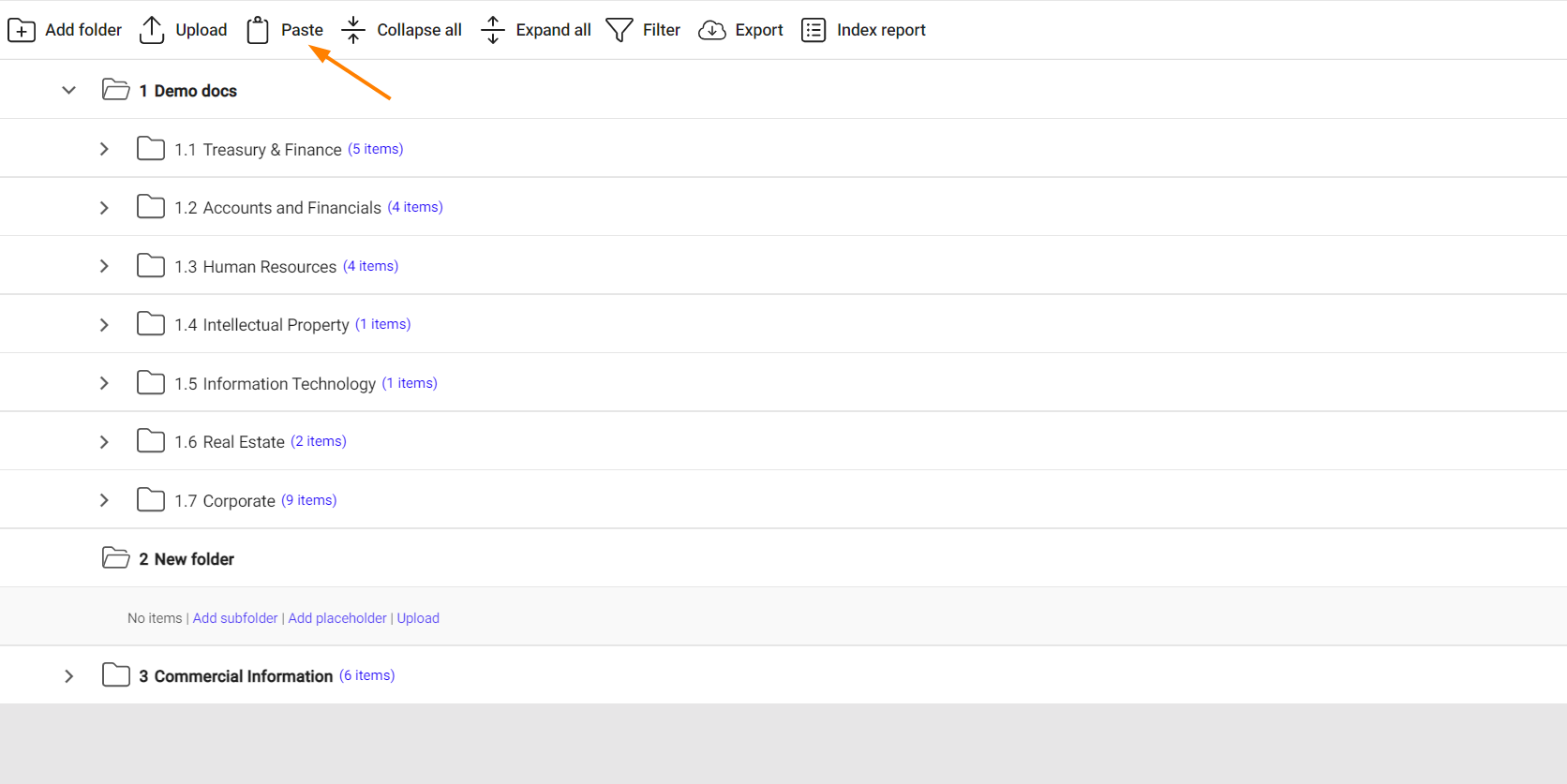Click the Treasury & Finance folder icon
The image size is (1567, 784).
point(151,149)
